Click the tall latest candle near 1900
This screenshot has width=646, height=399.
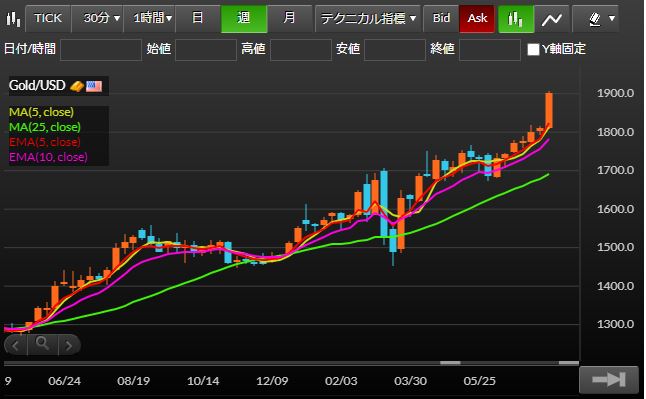[549, 110]
